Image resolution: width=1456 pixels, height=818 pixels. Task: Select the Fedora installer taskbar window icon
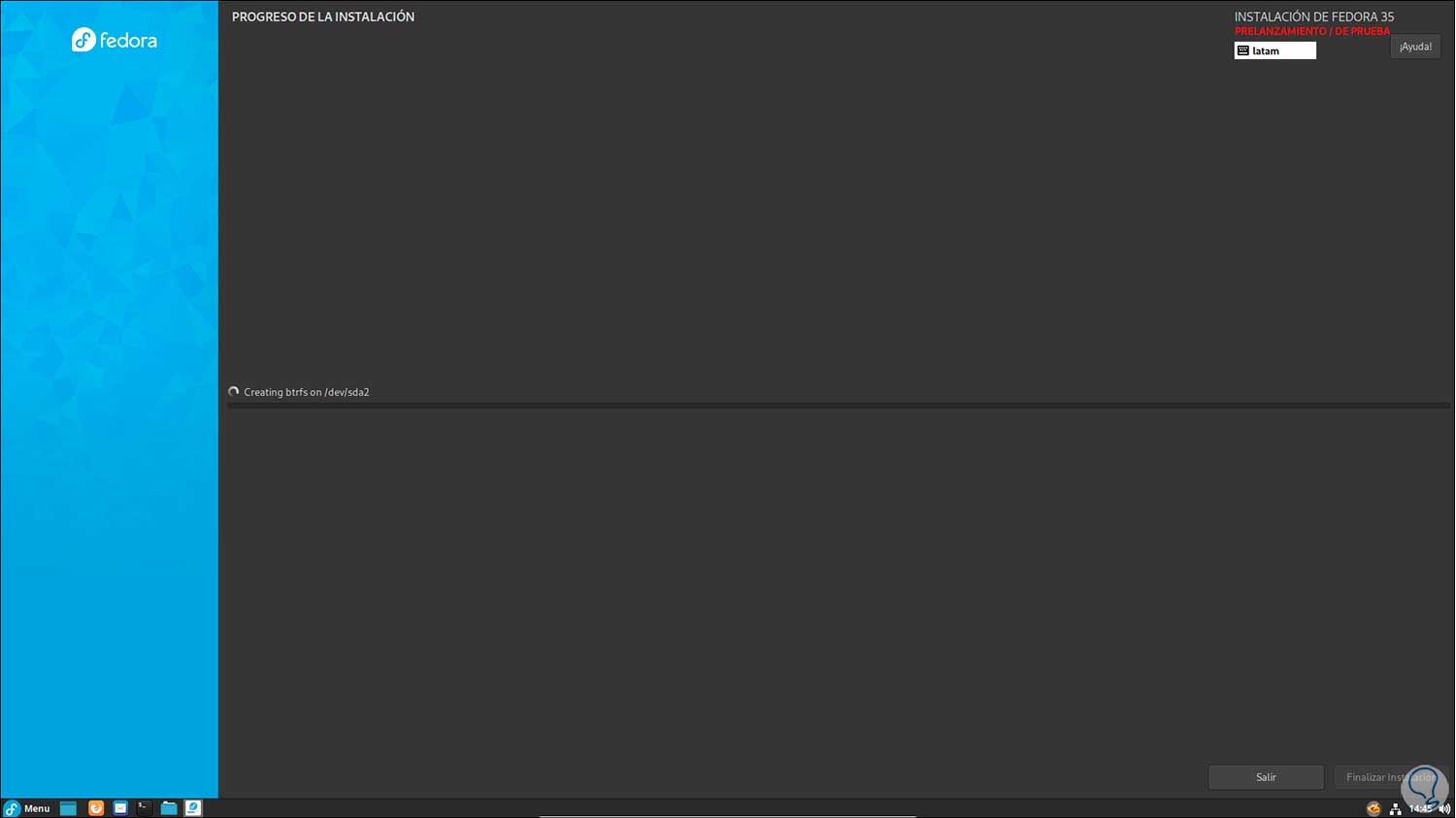tap(193, 808)
